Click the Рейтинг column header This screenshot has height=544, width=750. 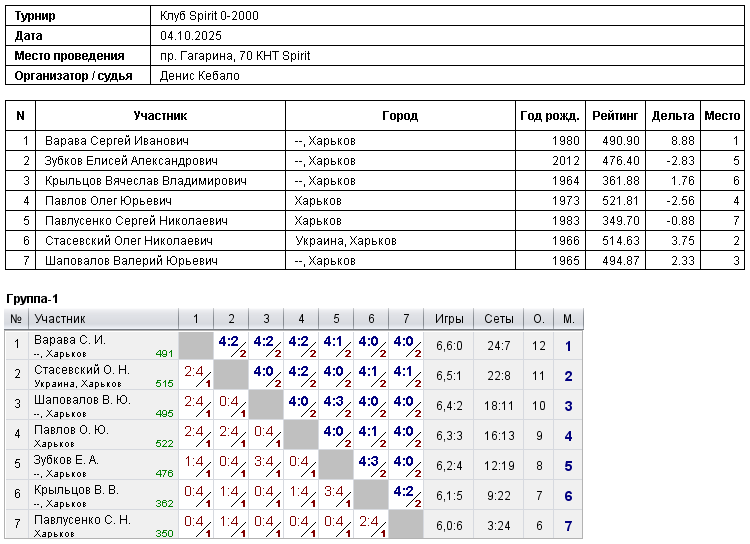615,115
